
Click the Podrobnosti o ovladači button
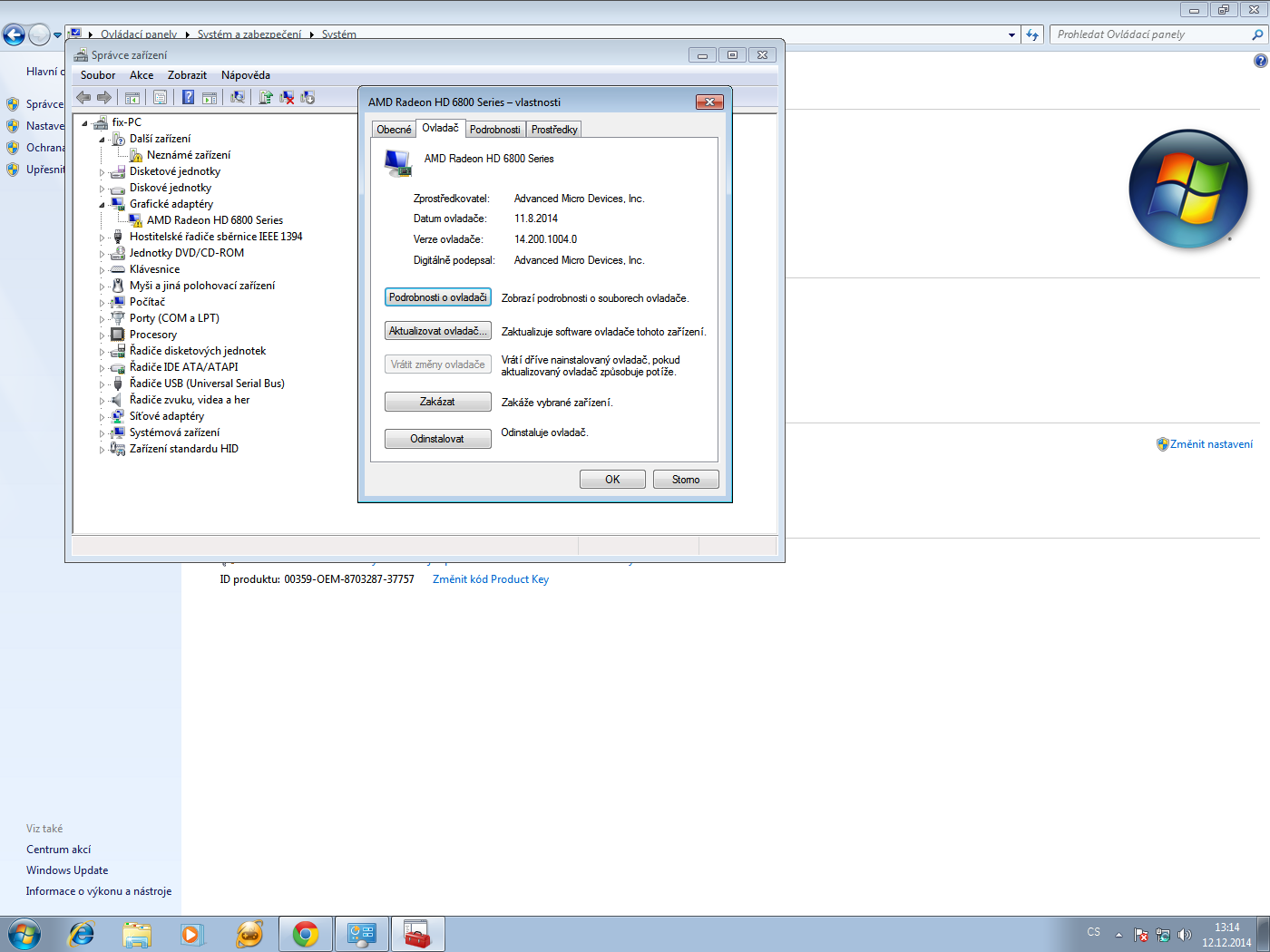point(438,297)
